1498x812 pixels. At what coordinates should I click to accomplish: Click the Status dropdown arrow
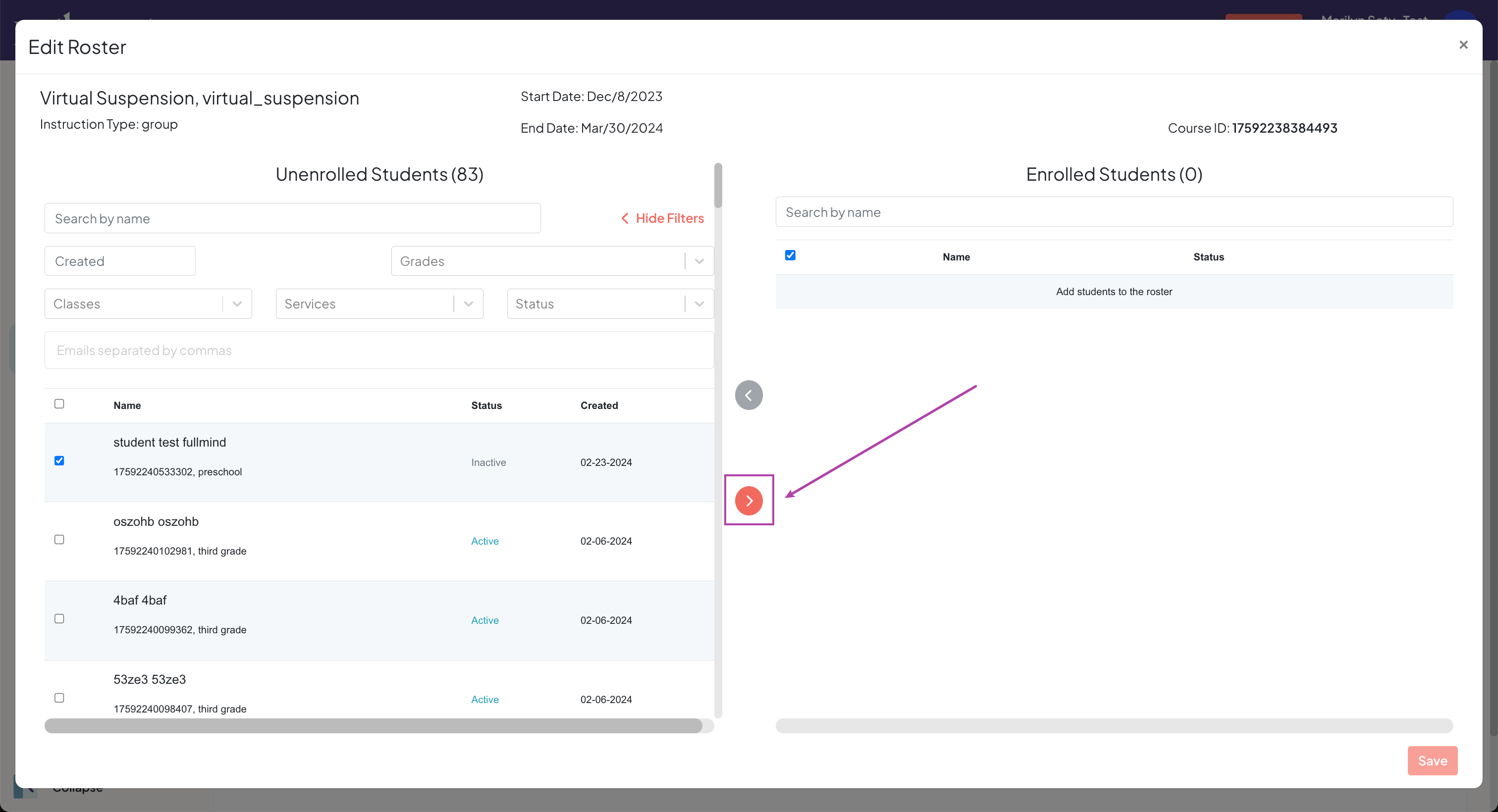point(699,304)
